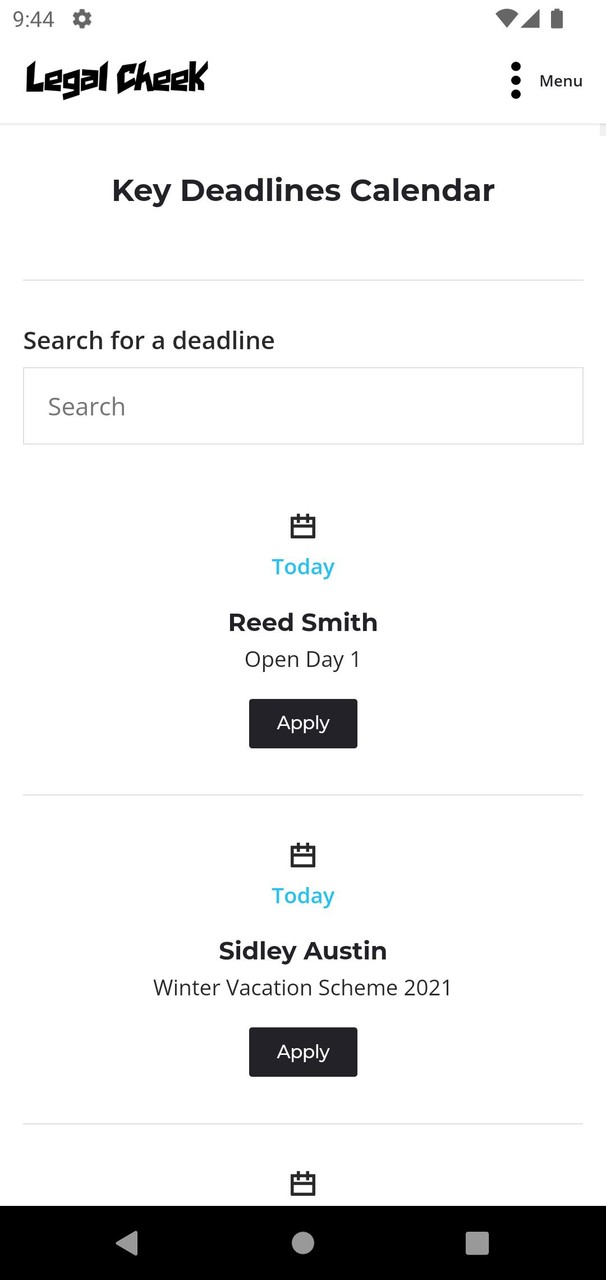Screen dimensions: 606x1280
Task: Select the Today label for Reed Smith
Action: pyautogui.click(x=303, y=567)
